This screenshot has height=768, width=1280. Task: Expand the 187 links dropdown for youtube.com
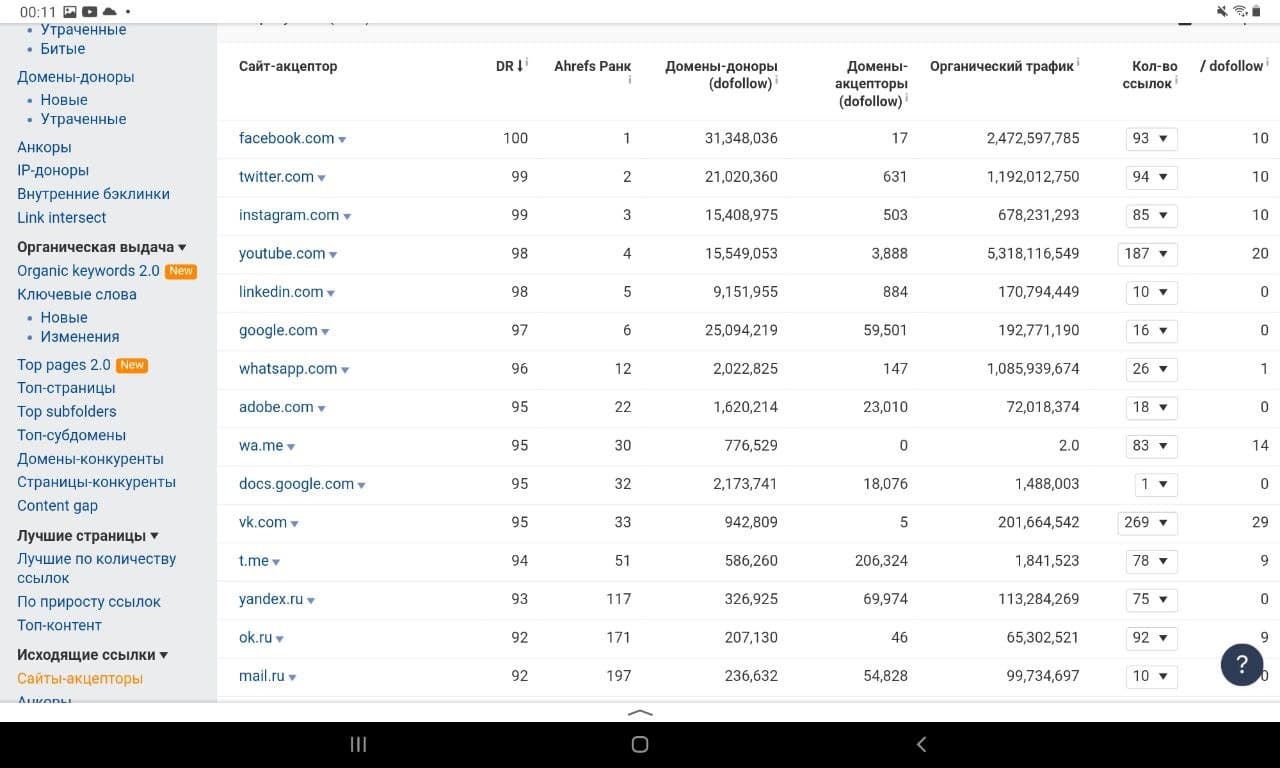(1147, 254)
